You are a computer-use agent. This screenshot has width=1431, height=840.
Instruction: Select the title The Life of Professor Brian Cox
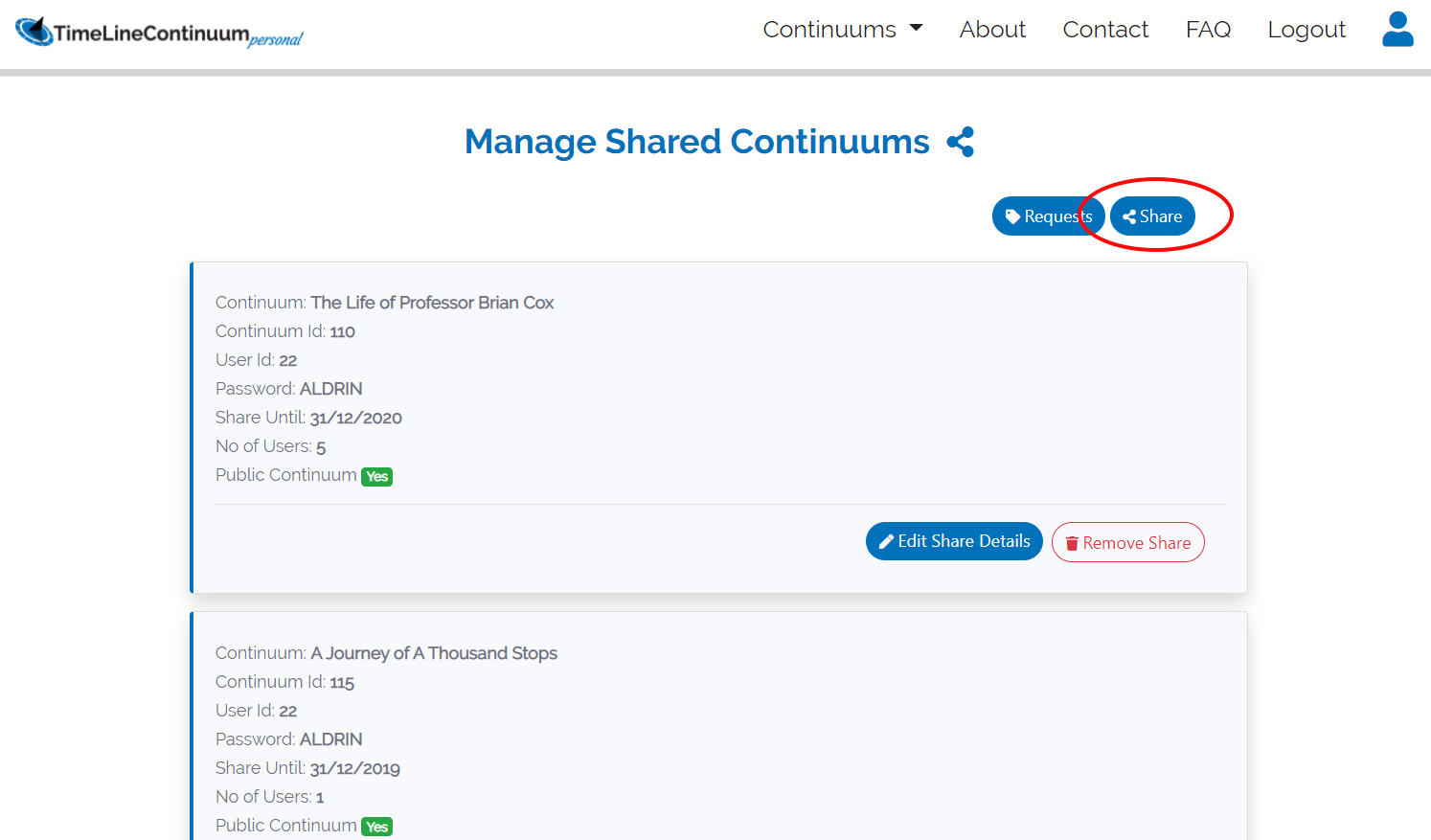point(432,303)
